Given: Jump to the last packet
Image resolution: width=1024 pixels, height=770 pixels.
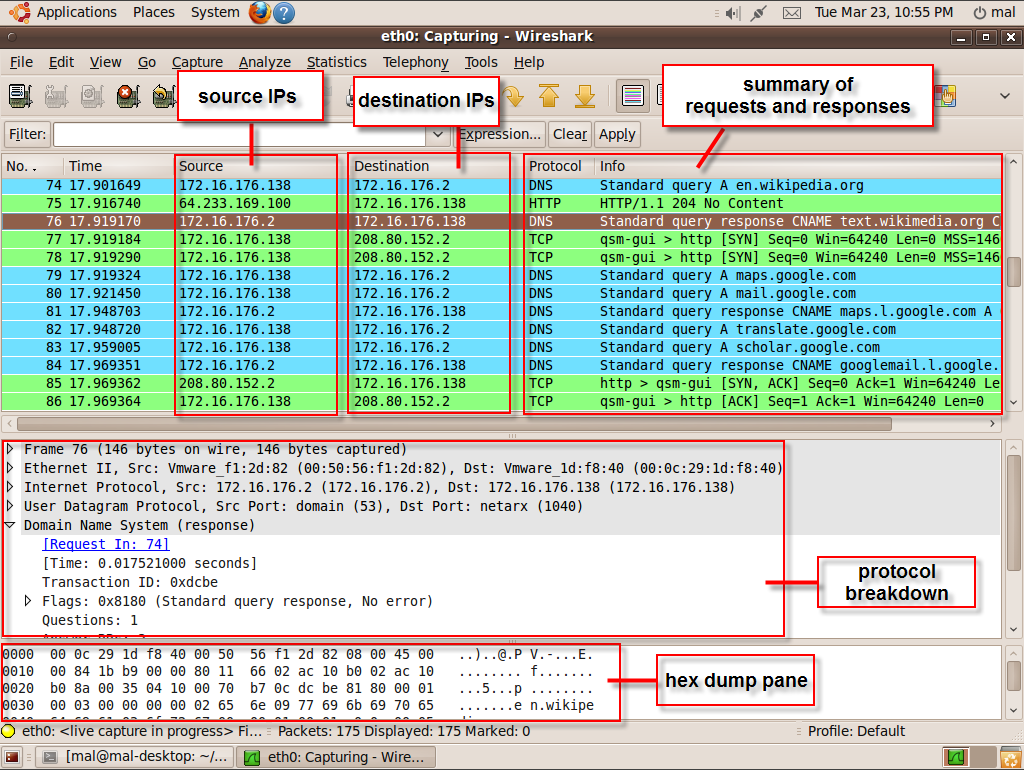Looking at the screenshot, I should (x=585, y=96).
